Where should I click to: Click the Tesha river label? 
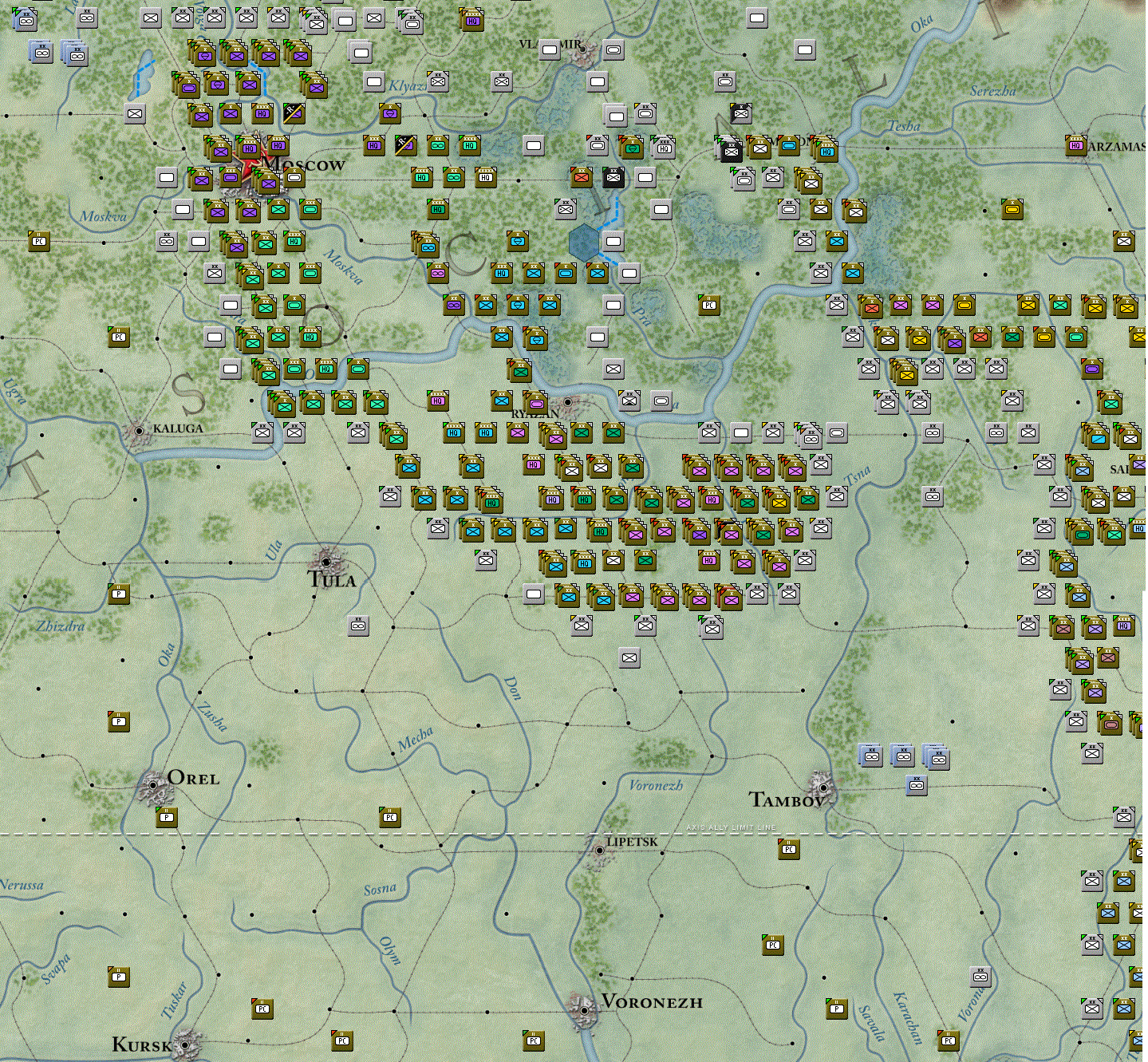904,126
